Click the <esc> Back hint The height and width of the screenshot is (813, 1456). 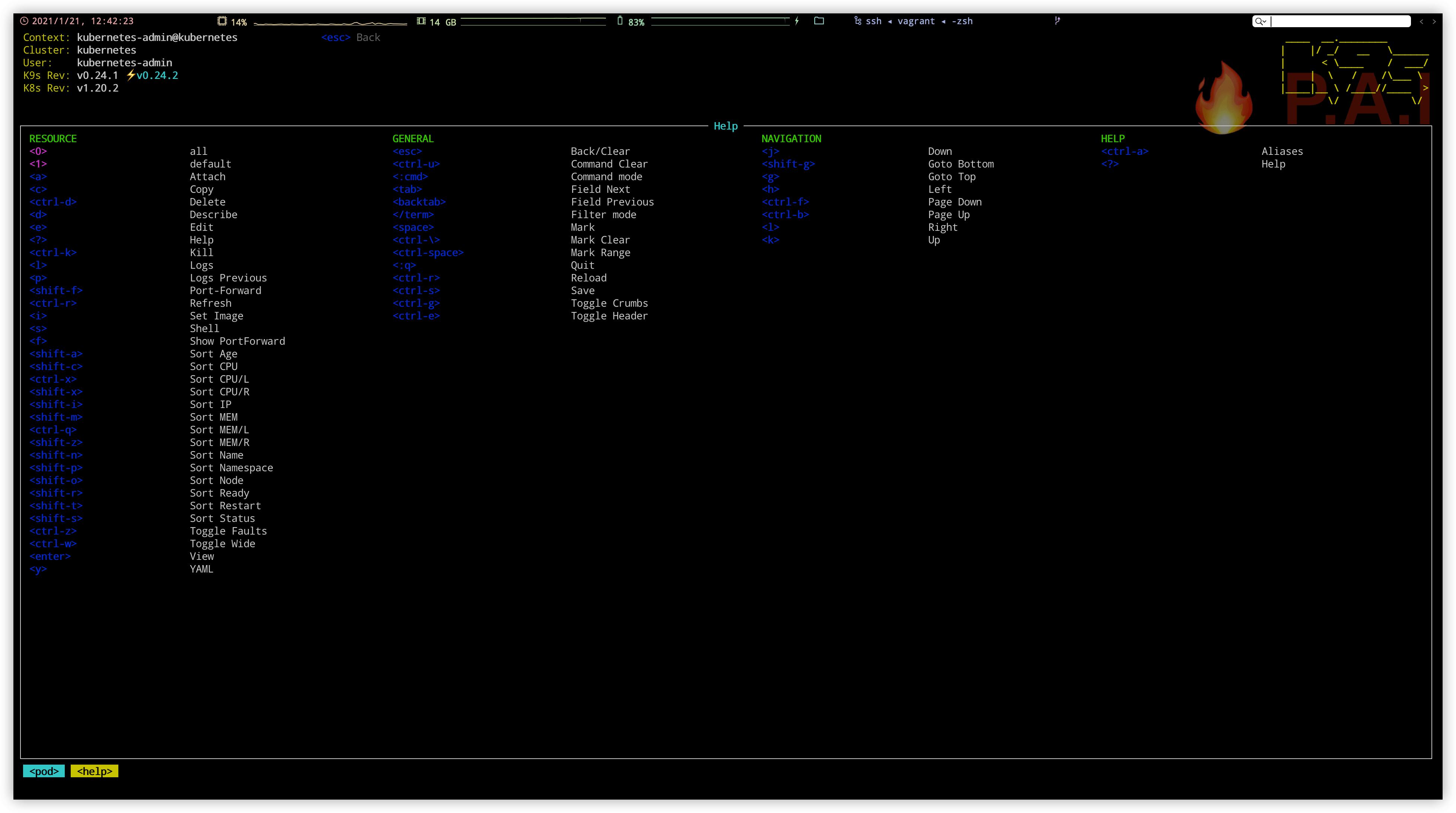[351, 37]
